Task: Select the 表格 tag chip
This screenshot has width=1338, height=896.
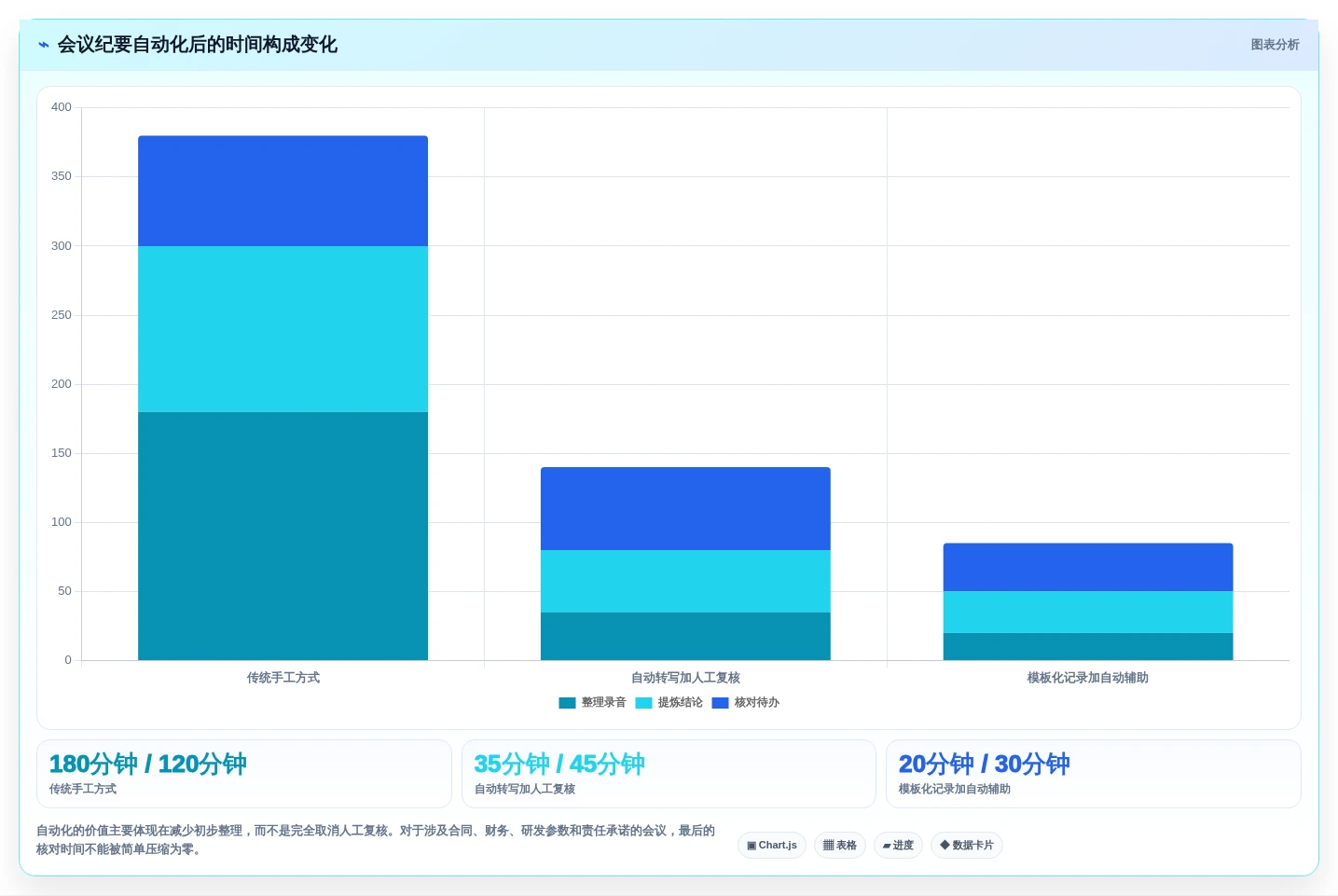Action: [840, 846]
